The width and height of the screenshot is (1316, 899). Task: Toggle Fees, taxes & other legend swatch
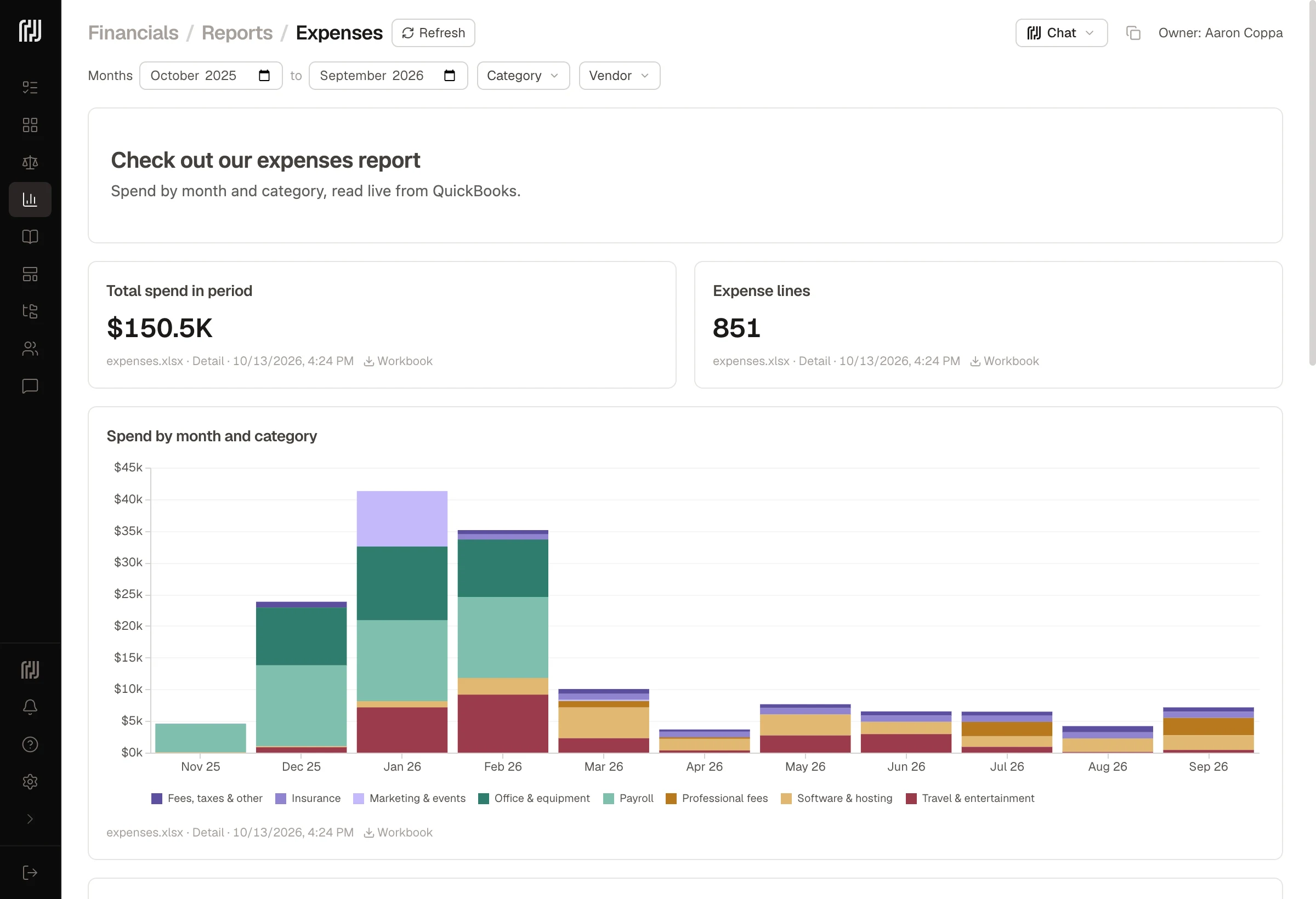[157, 798]
